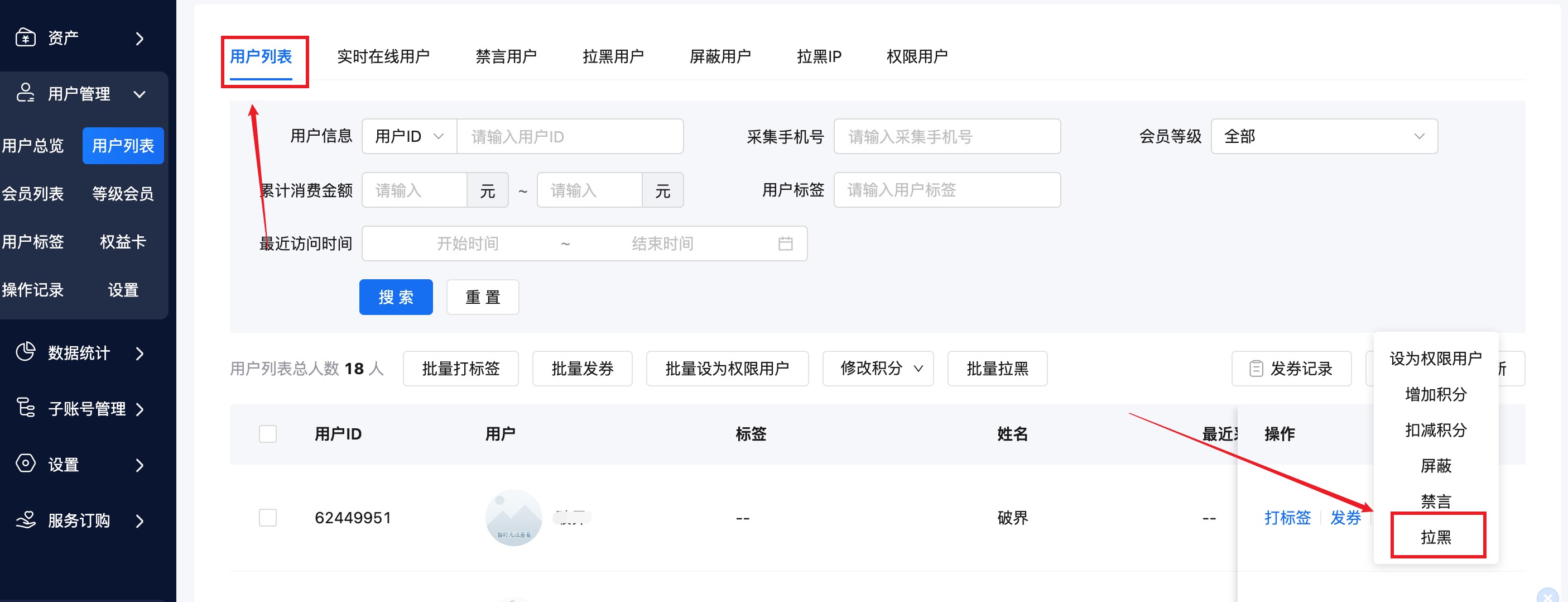
Task: Click the 设置 gear icon in sidebar
Action: [26, 464]
